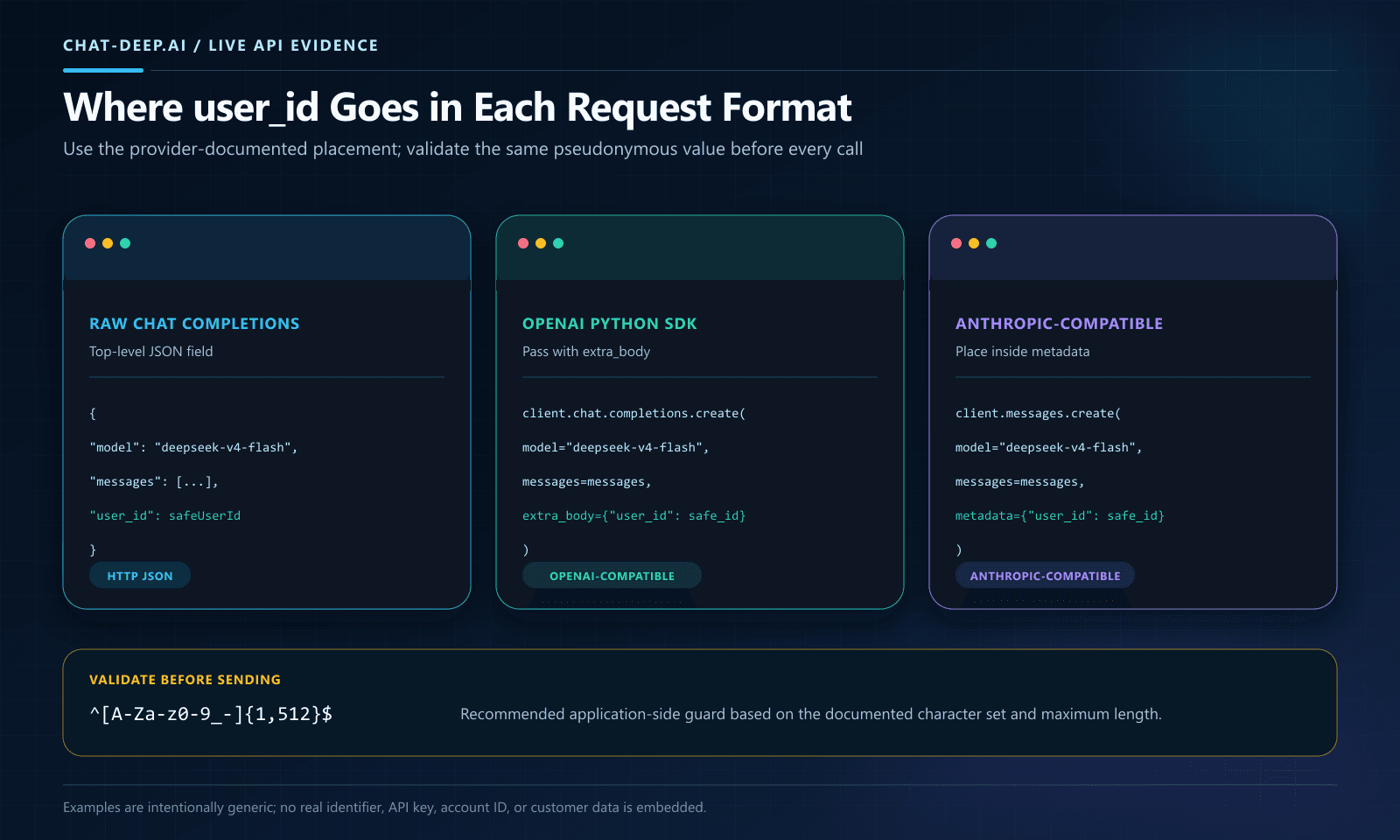Click the "user_id": safeUserId code line
The image size is (1400, 840).
164,516
